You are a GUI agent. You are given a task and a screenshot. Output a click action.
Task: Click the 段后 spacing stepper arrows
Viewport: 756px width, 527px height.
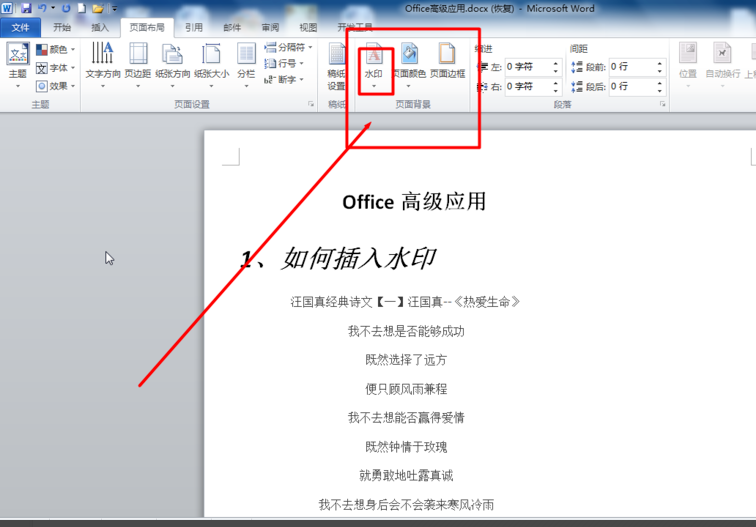660,87
